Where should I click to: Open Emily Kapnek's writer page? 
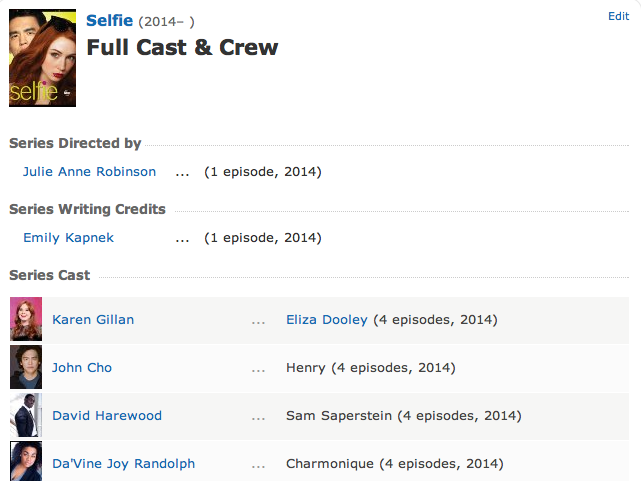(x=69, y=238)
